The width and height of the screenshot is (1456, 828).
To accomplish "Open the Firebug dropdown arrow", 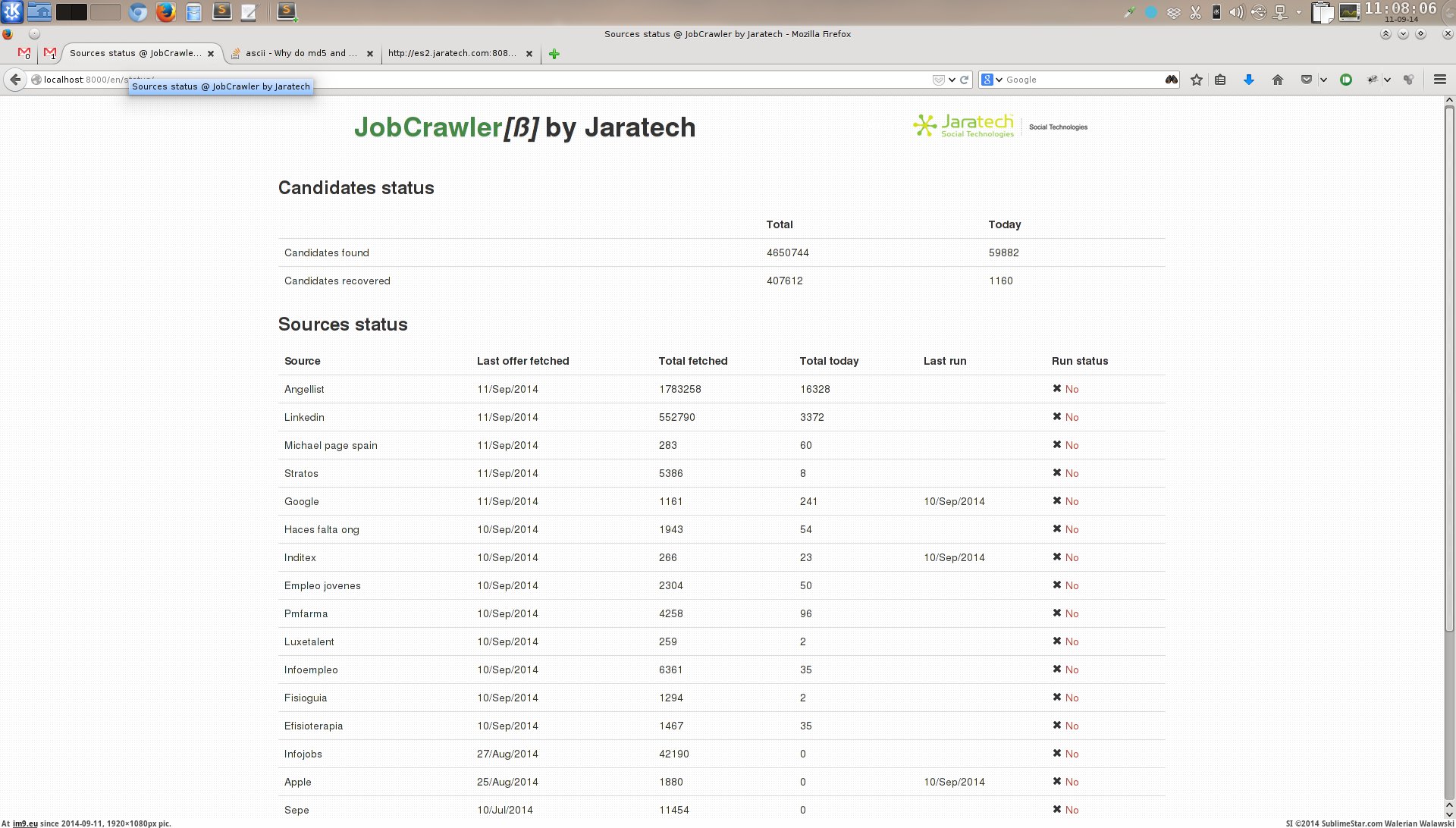I will 1387,80.
